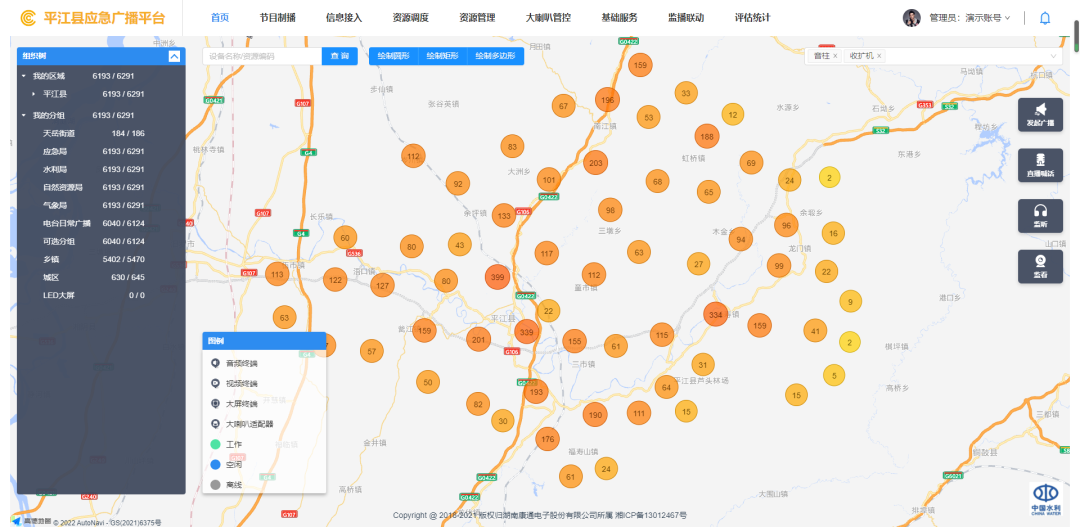Screen dimensions: 1080x527
Task: Click the 绘制多边形 button
Action: pos(495,56)
